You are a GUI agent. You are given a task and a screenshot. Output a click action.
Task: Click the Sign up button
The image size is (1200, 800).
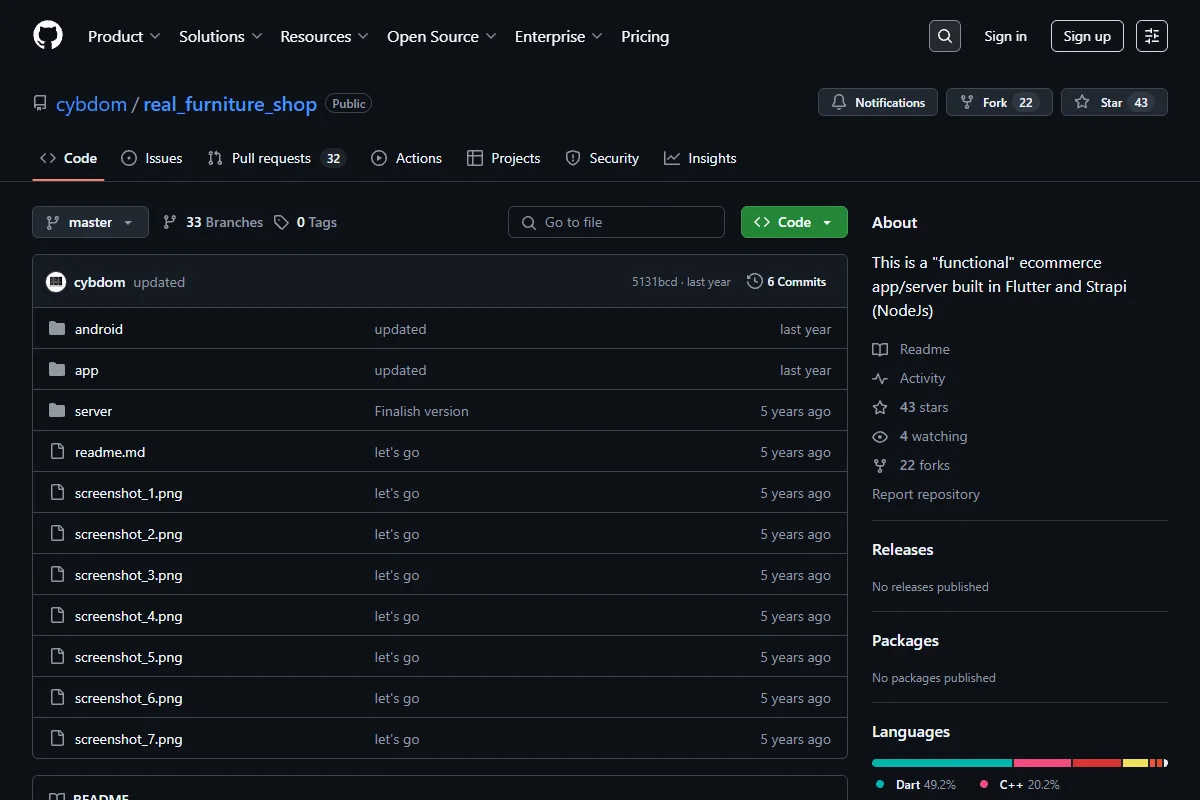[1087, 36]
